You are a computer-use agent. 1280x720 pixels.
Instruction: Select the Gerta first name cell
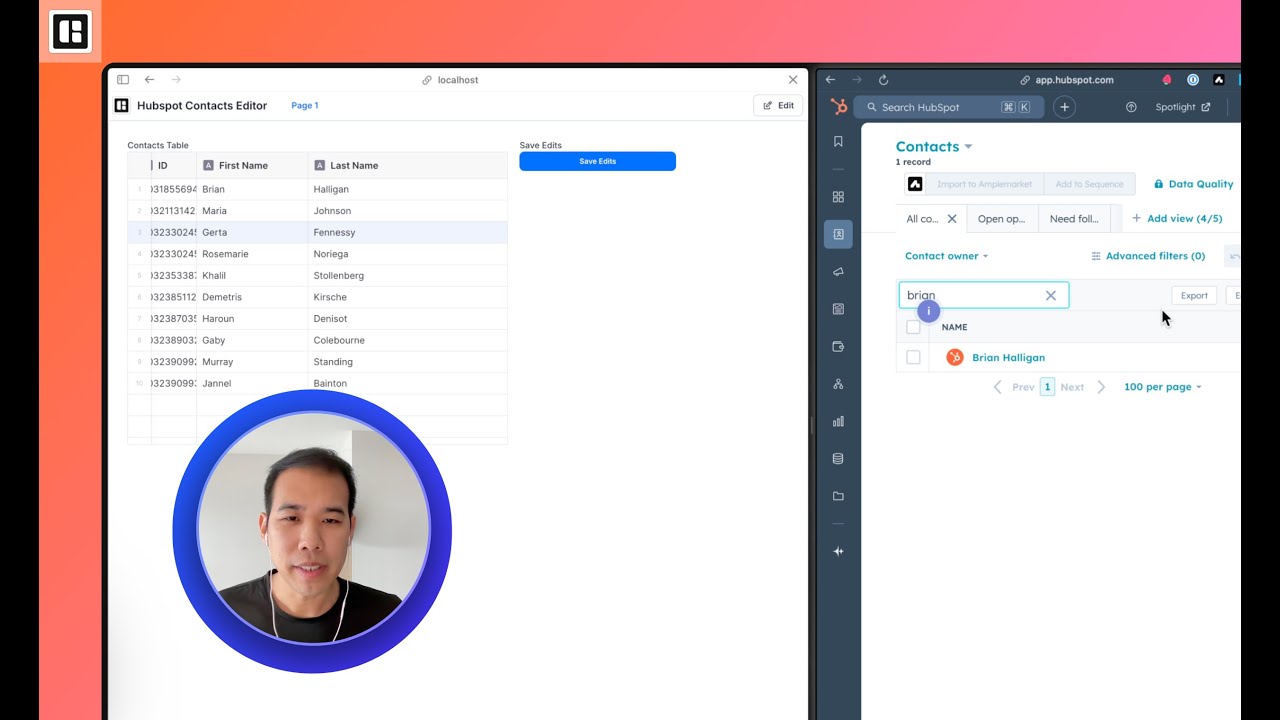(252, 232)
